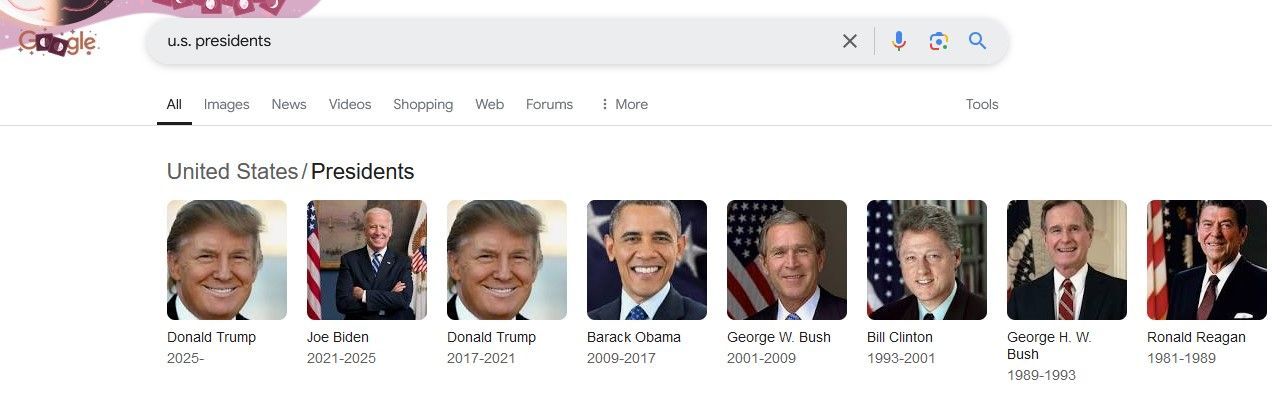Open the Tools button
Image resolution: width=1272 pixels, height=407 pixels.
click(981, 104)
